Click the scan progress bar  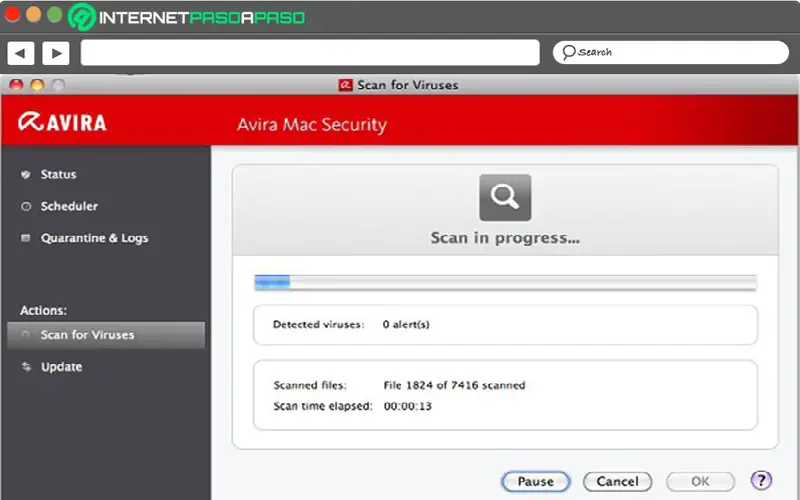coord(505,283)
